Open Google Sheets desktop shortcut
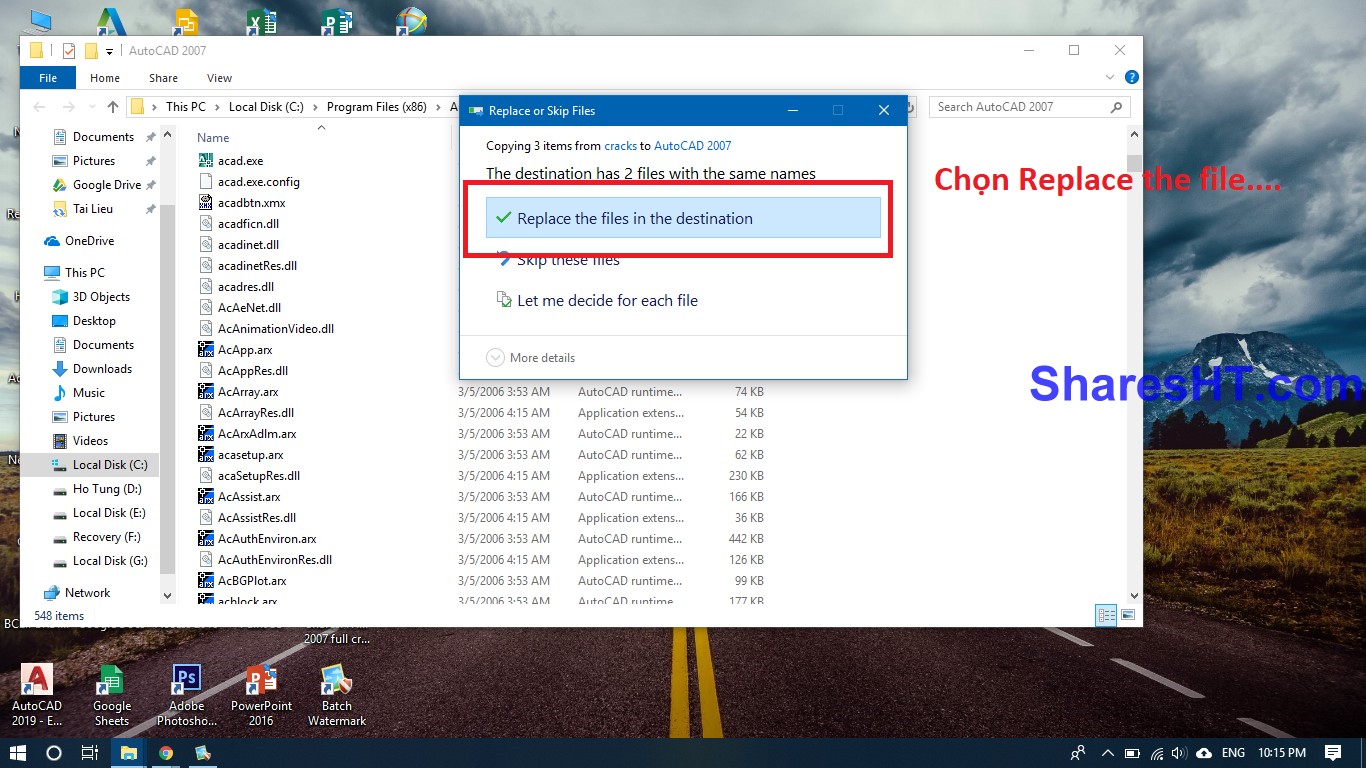 111,696
